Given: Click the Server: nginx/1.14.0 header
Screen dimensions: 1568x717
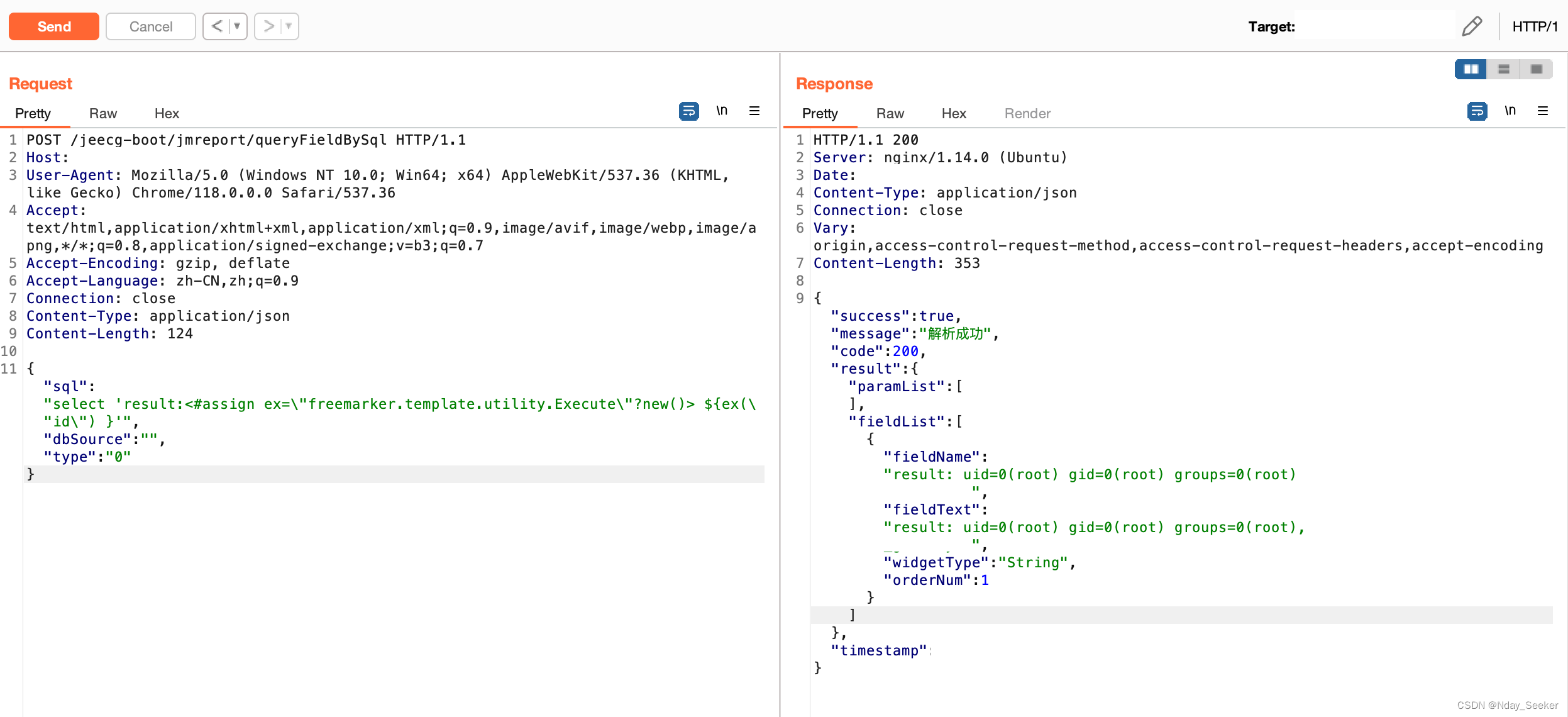Looking at the screenshot, I should (x=940, y=158).
